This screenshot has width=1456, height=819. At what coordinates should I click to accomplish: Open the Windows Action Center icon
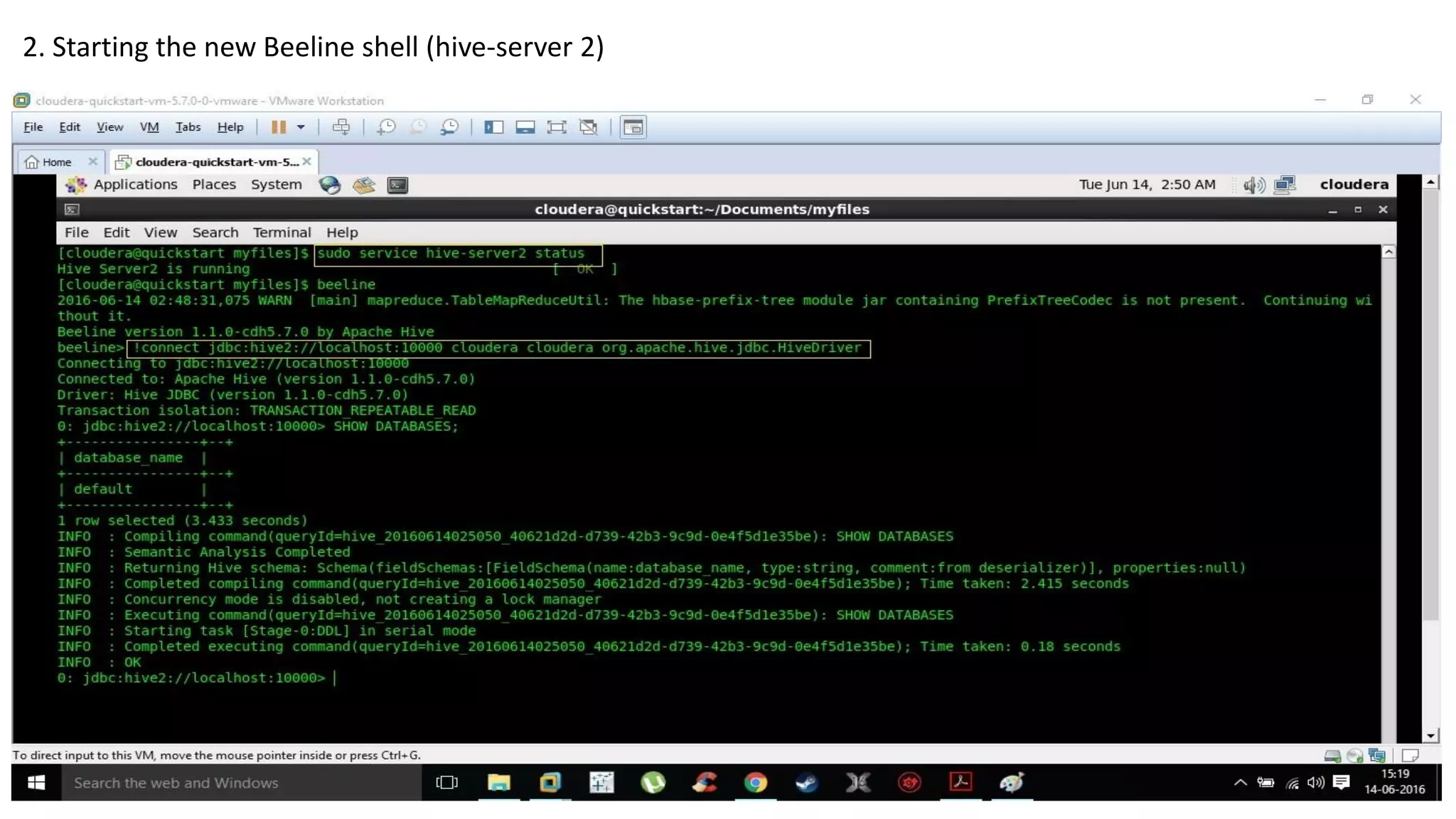point(1342,783)
